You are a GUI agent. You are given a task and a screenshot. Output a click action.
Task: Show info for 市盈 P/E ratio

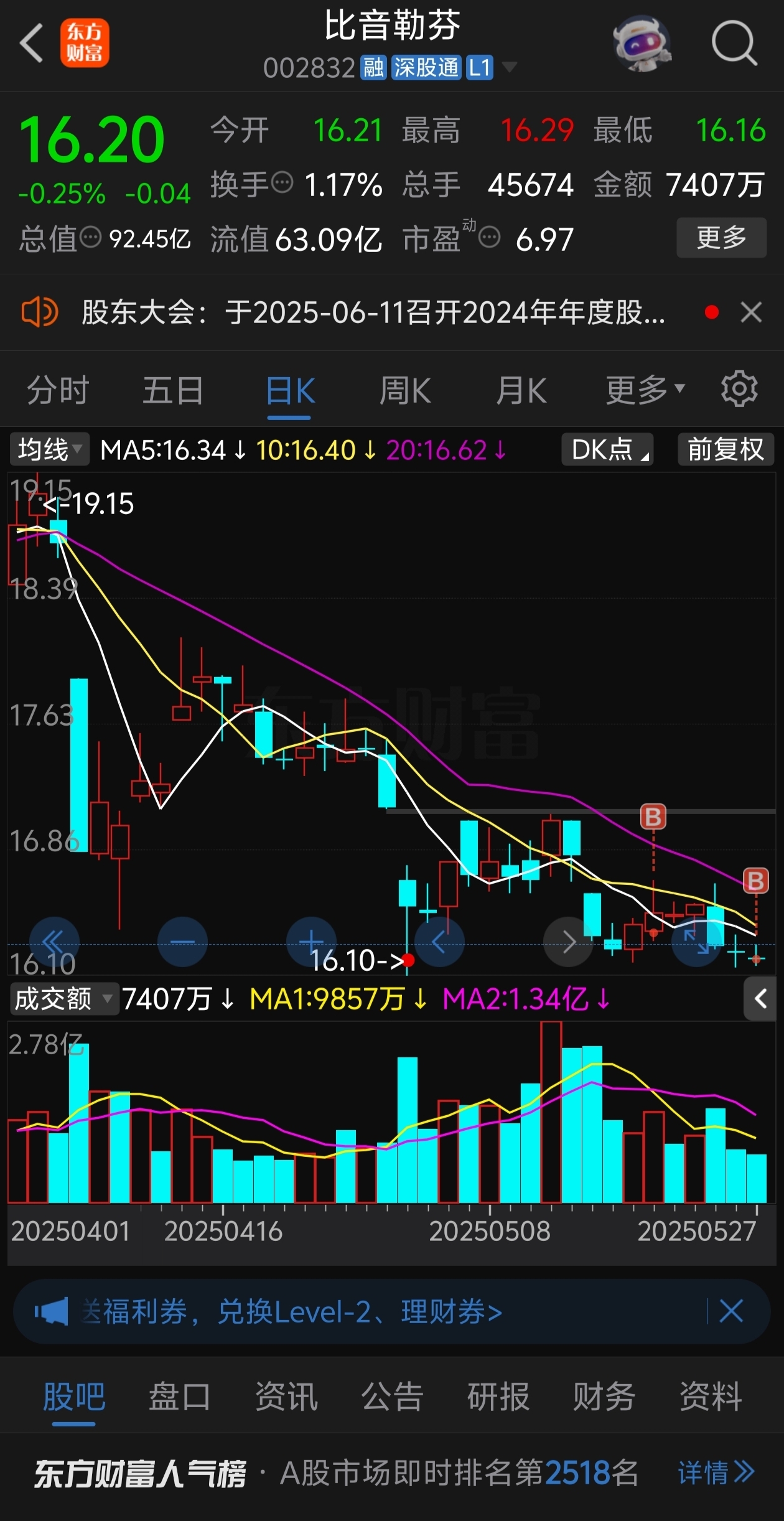tap(490, 237)
